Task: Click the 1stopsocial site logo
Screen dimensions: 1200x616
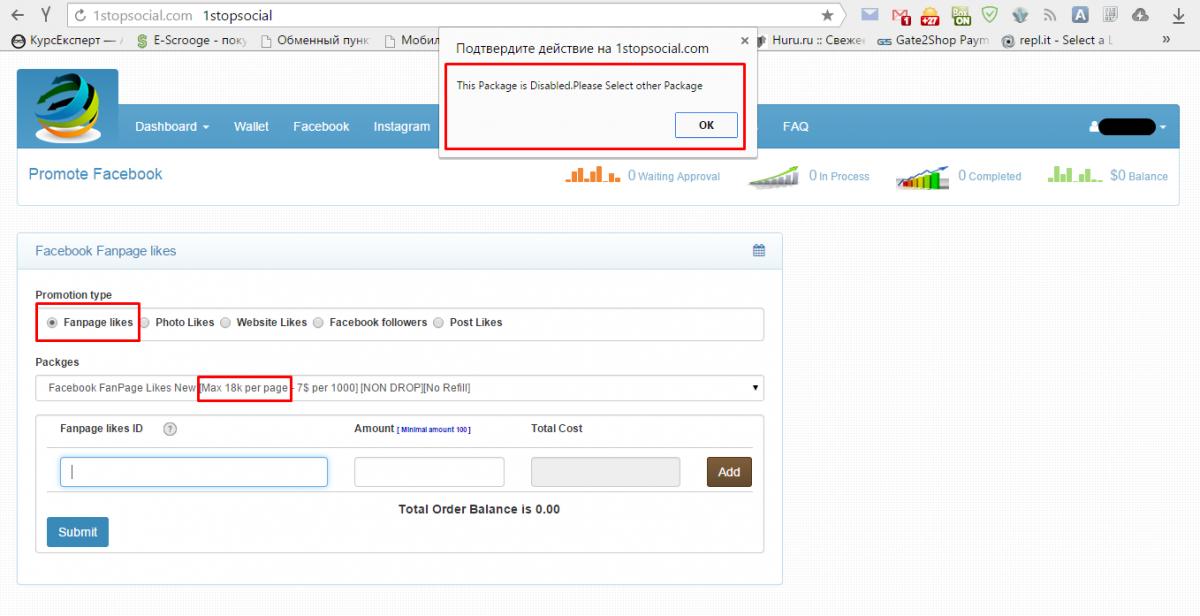Action: point(66,108)
